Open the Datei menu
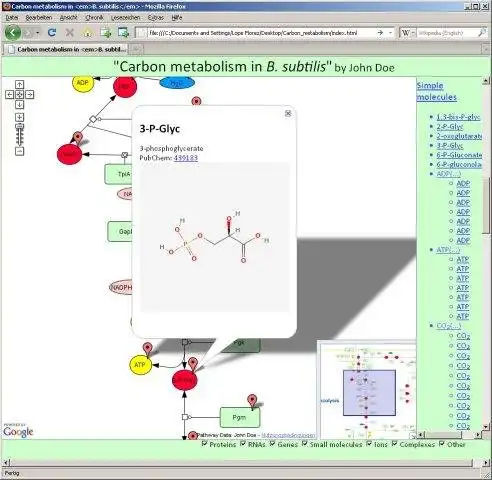 click(x=12, y=18)
